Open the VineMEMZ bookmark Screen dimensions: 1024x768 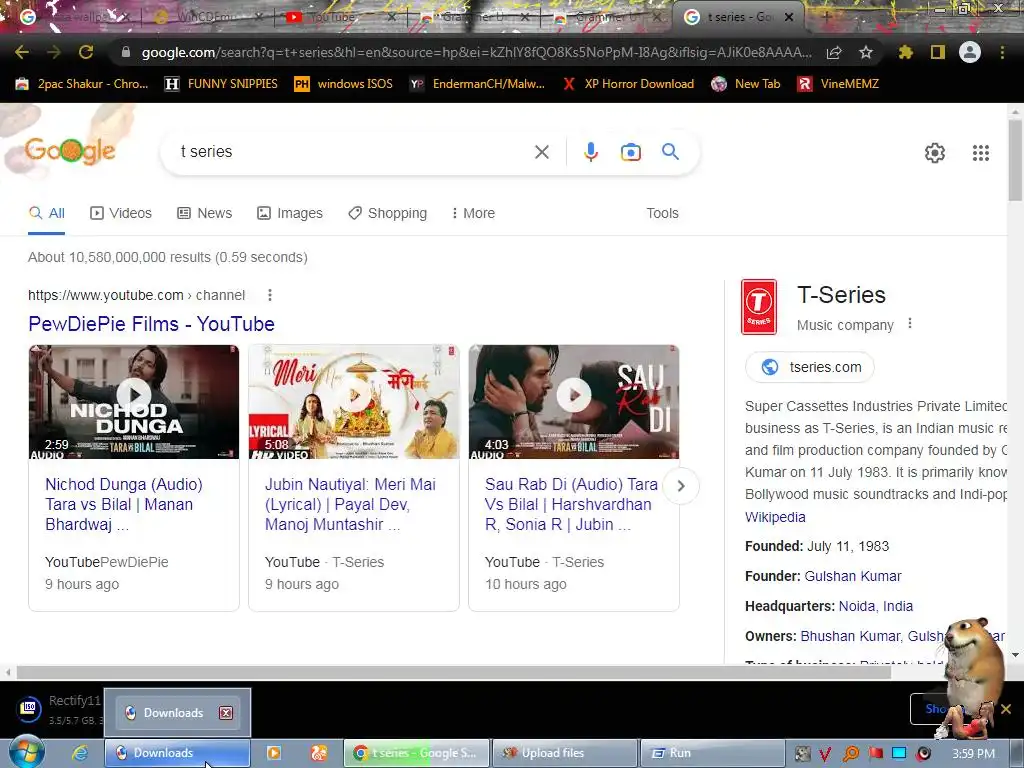click(839, 84)
